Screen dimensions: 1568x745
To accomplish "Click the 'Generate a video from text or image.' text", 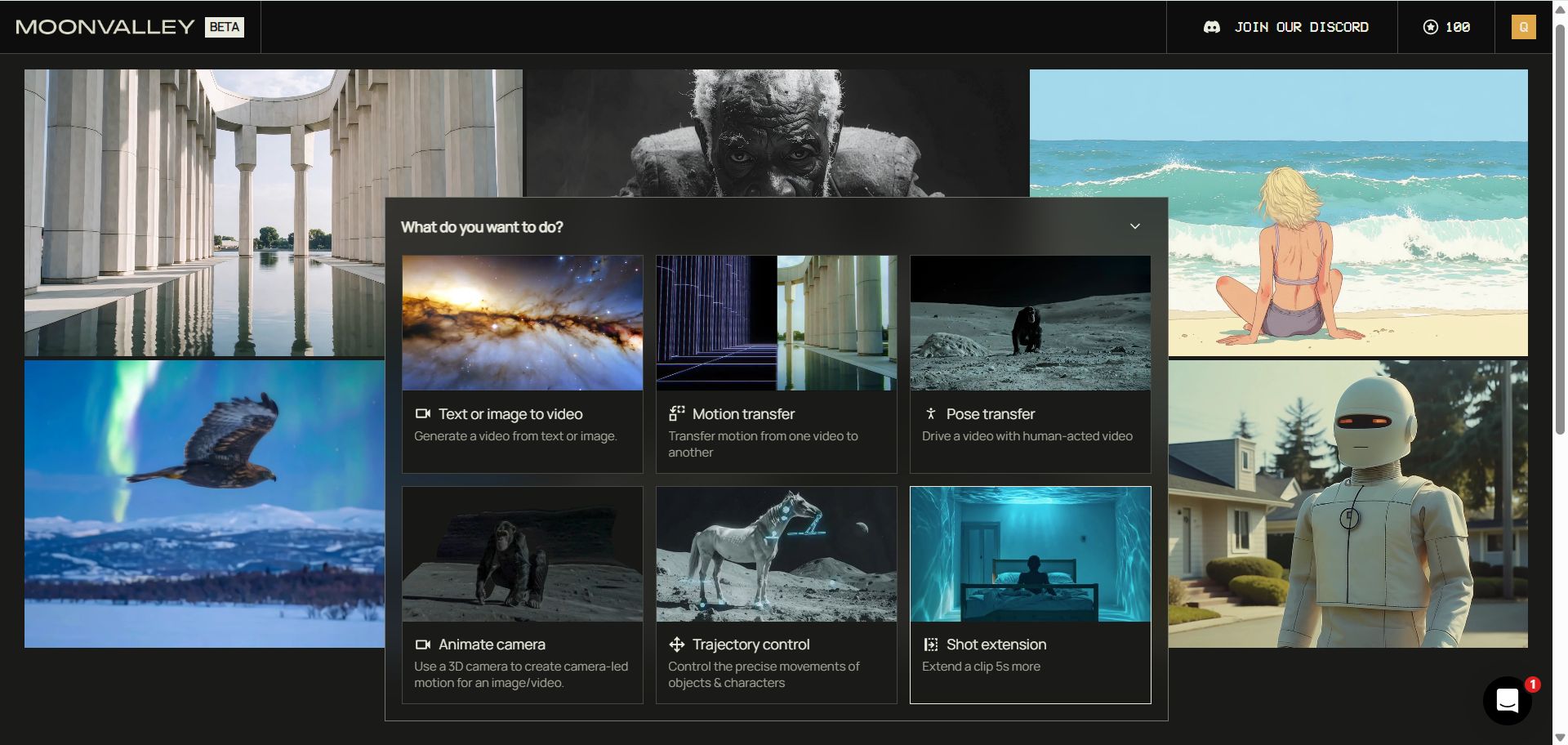I will point(515,436).
